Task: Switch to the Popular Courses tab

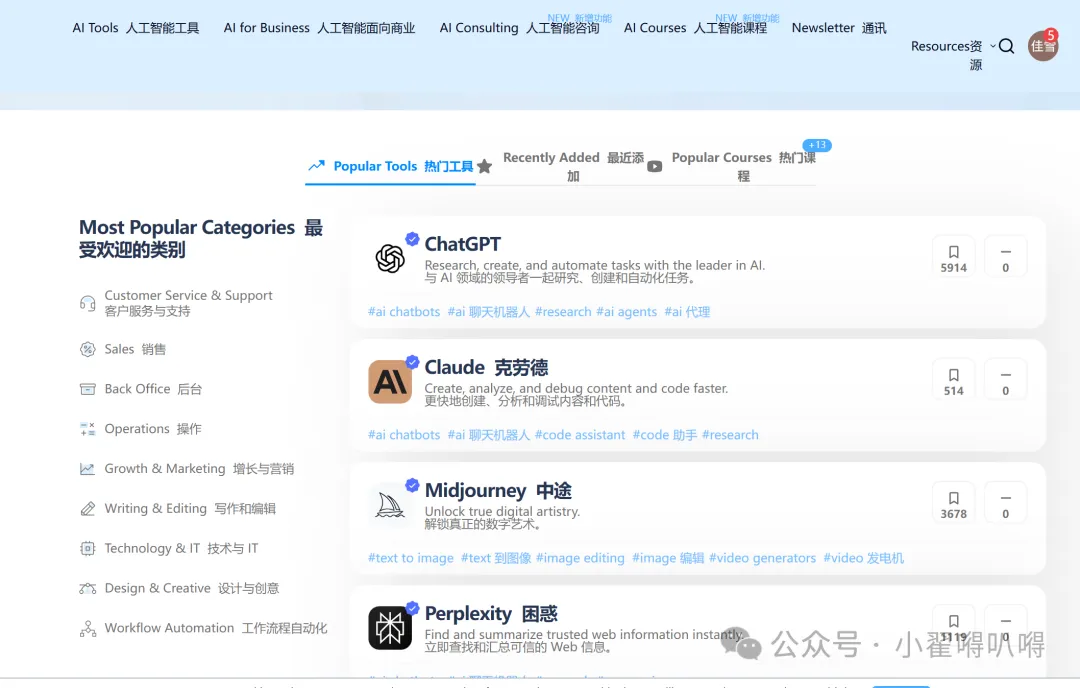Action: (x=742, y=166)
